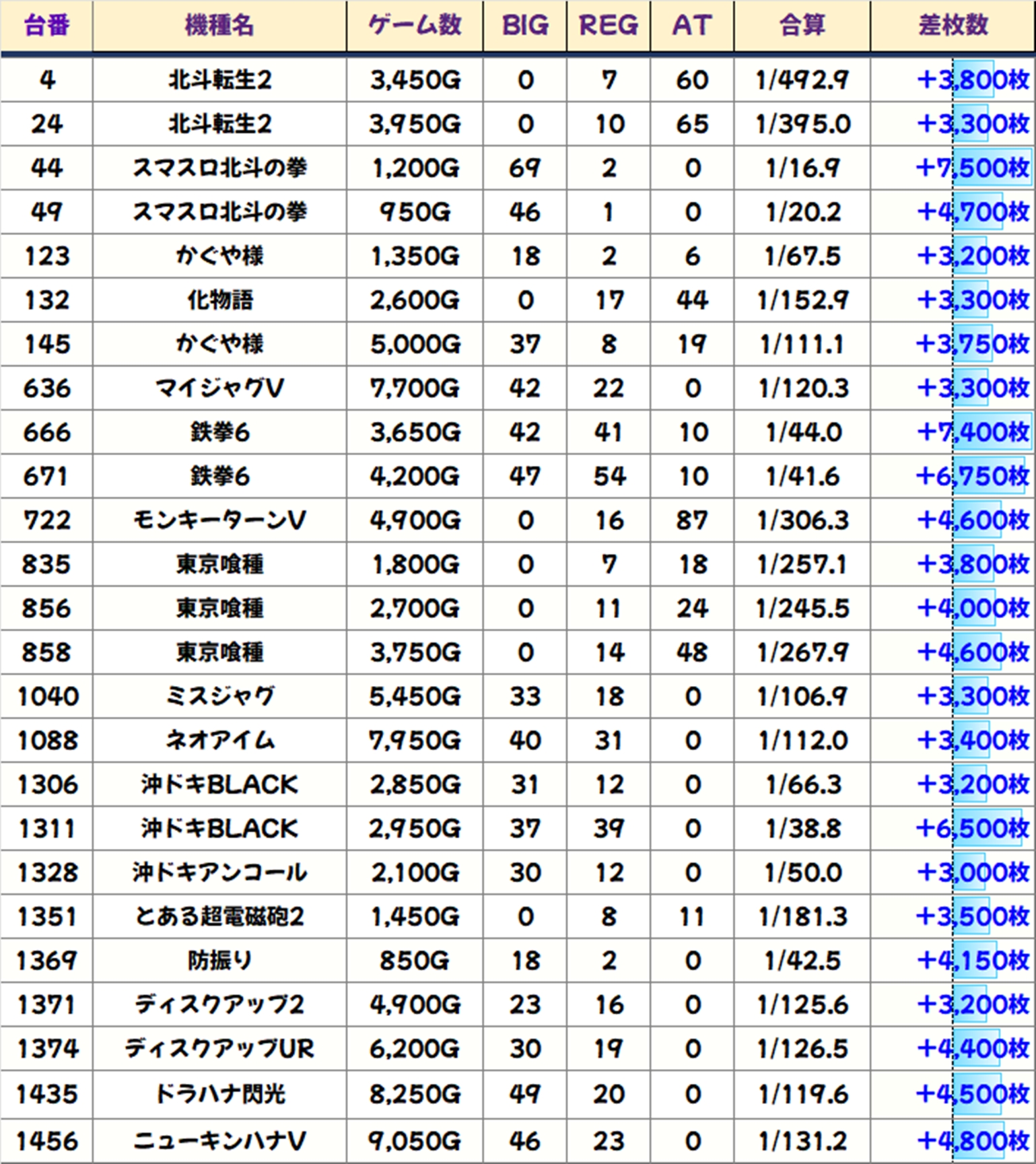
Task: Sort by the 機種名 column header
Action: click(219, 26)
